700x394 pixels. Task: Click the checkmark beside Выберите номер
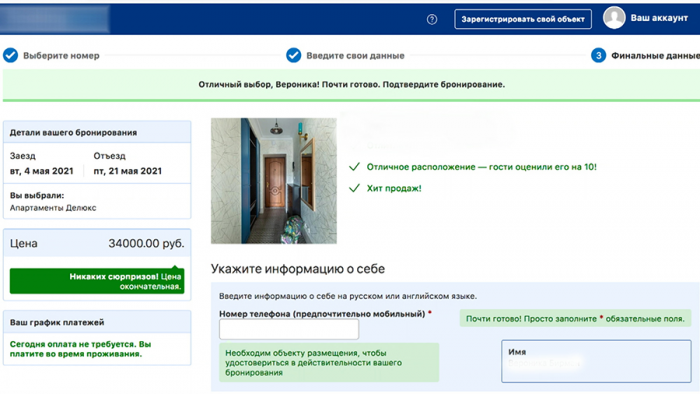[10, 55]
